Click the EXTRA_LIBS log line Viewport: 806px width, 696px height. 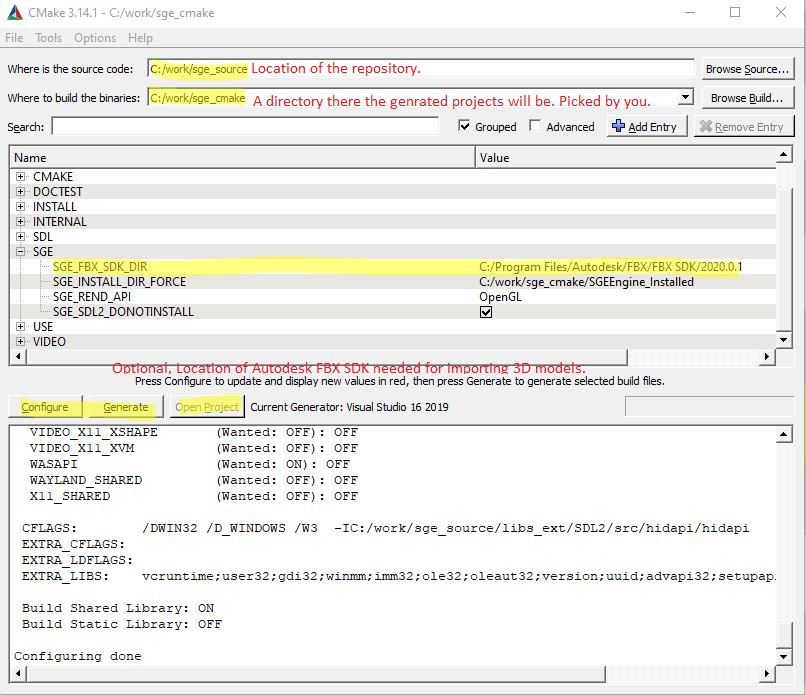point(398,576)
